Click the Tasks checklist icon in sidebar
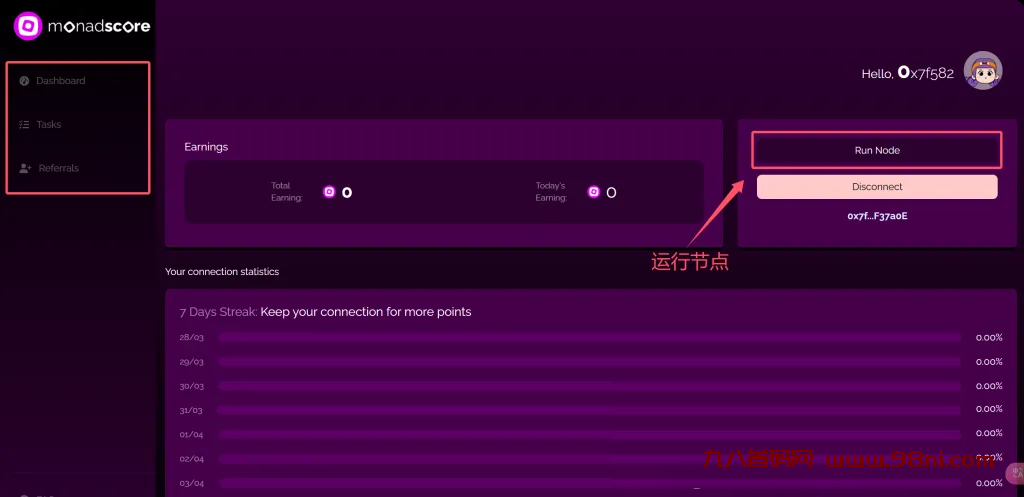The height and width of the screenshot is (497, 1024). point(24,125)
